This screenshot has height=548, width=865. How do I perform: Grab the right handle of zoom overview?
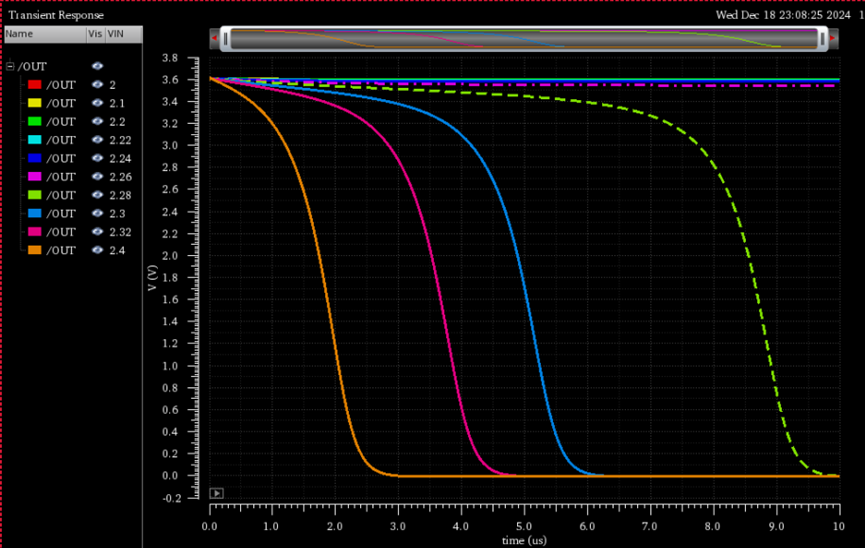pyautogui.click(x=823, y=39)
